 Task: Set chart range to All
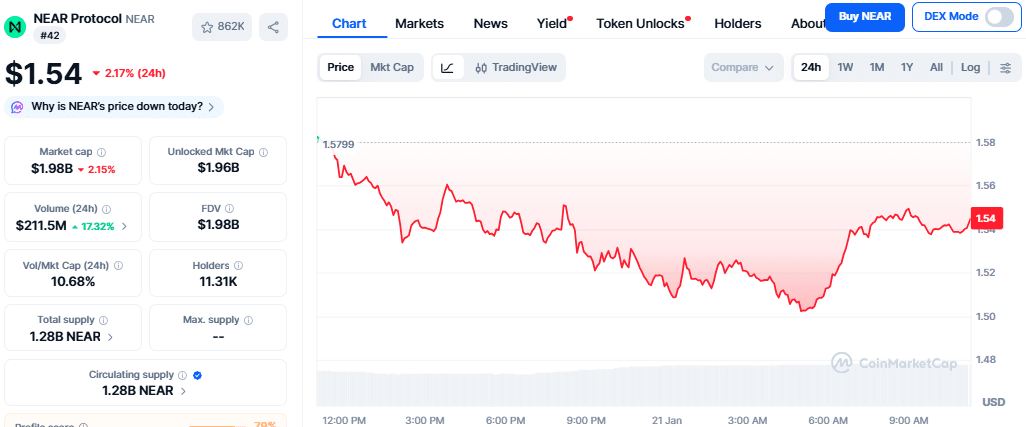(x=936, y=67)
